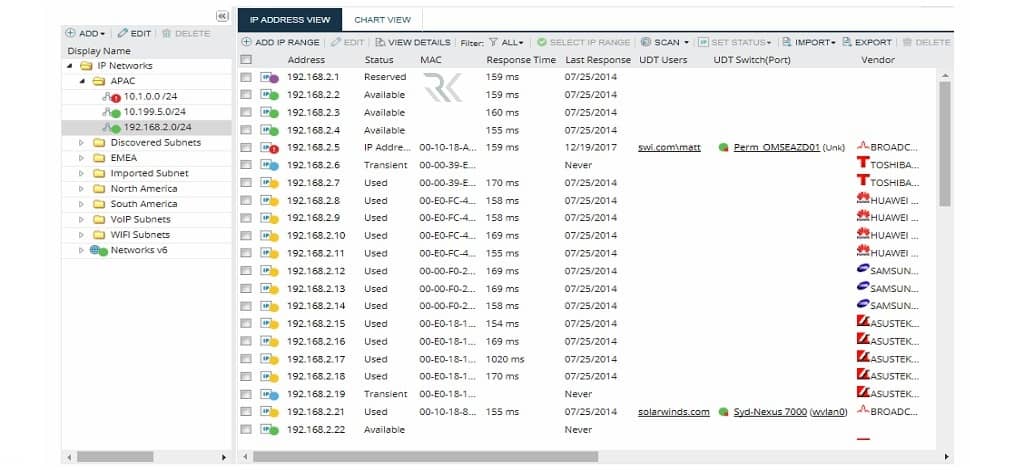Open the Scan dropdown menu
The width and height of the screenshot is (1024, 470).
pyautogui.click(x=665, y=43)
